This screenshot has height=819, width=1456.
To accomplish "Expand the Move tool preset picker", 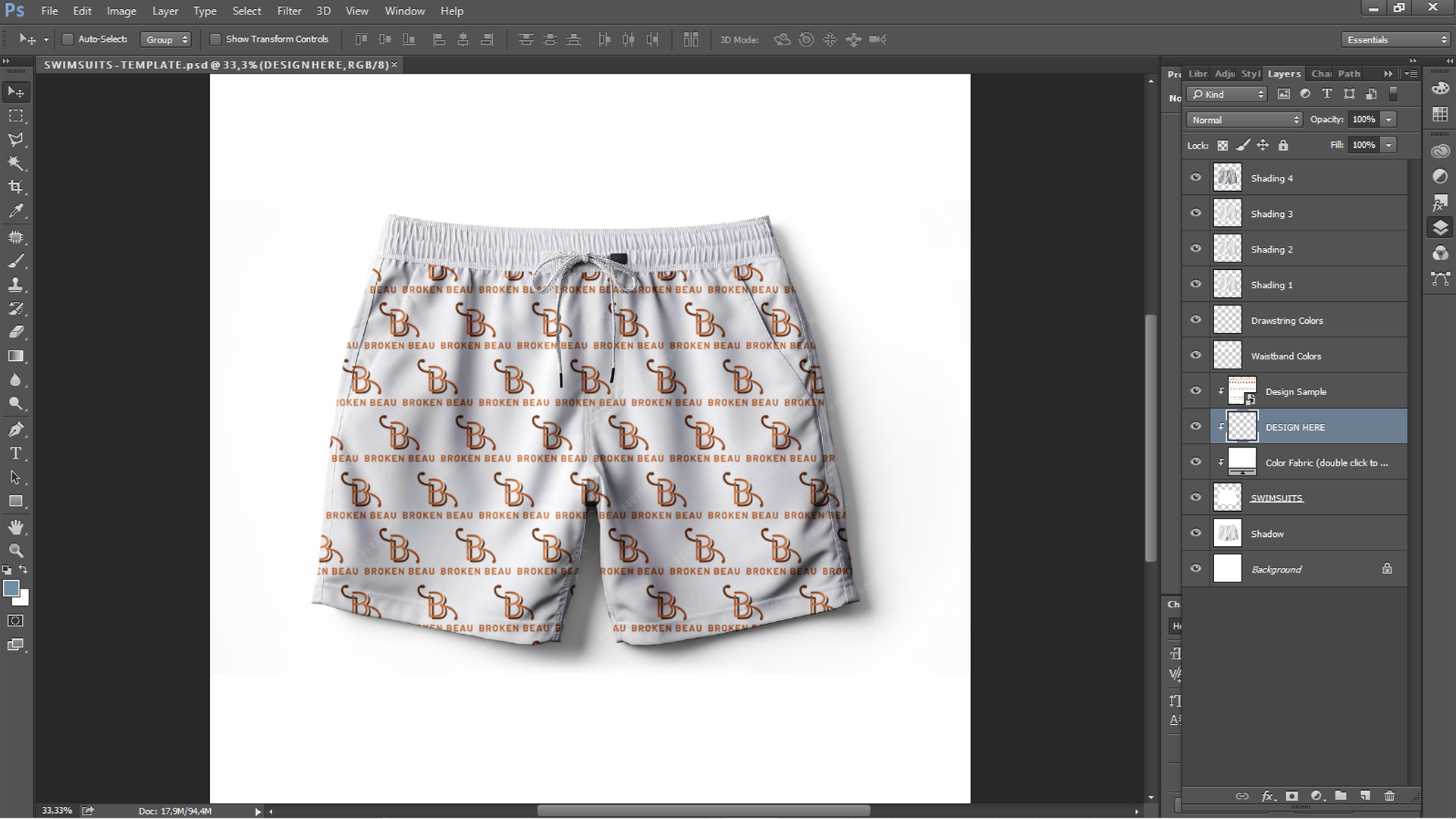I will click(46, 39).
